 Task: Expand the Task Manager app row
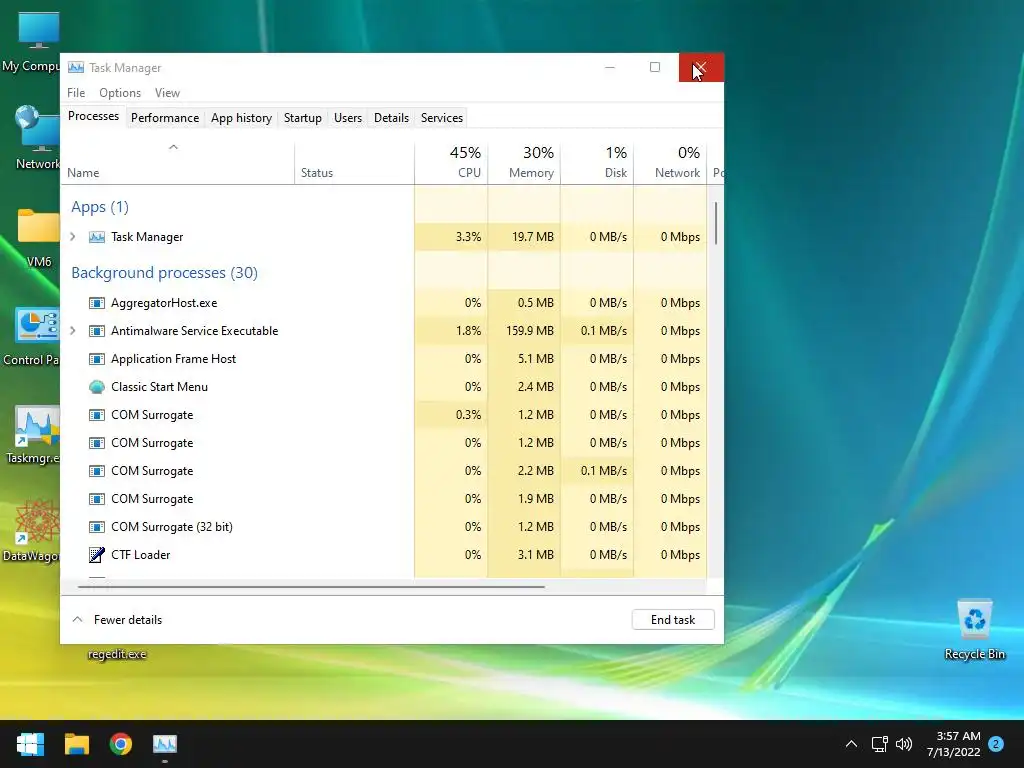click(73, 237)
